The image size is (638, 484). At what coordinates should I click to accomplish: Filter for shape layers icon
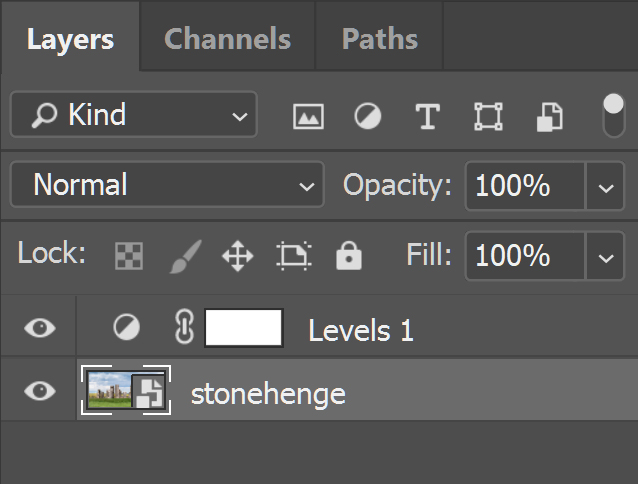[x=488, y=117]
